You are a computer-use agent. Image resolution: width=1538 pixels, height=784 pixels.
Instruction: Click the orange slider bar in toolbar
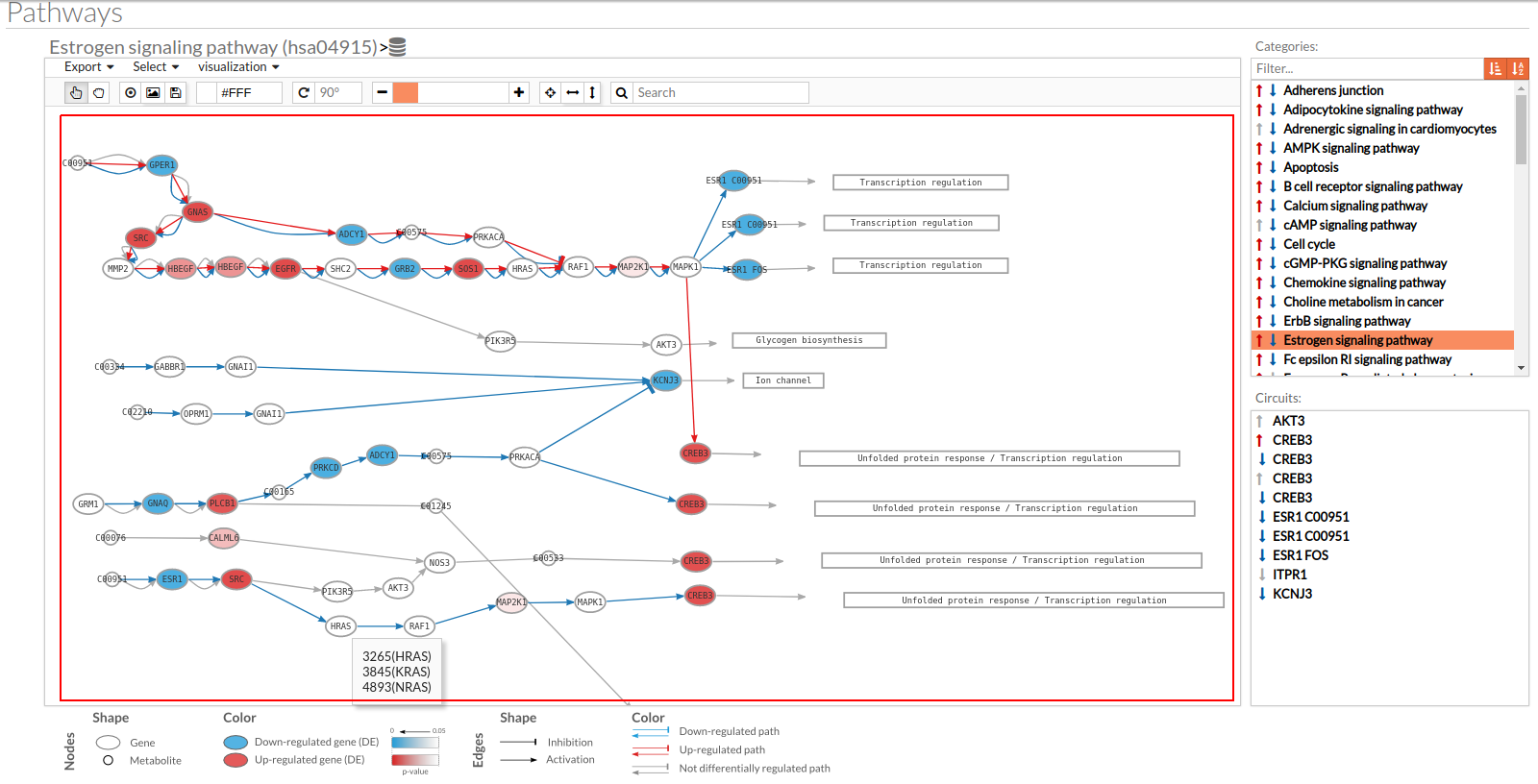[405, 92]
